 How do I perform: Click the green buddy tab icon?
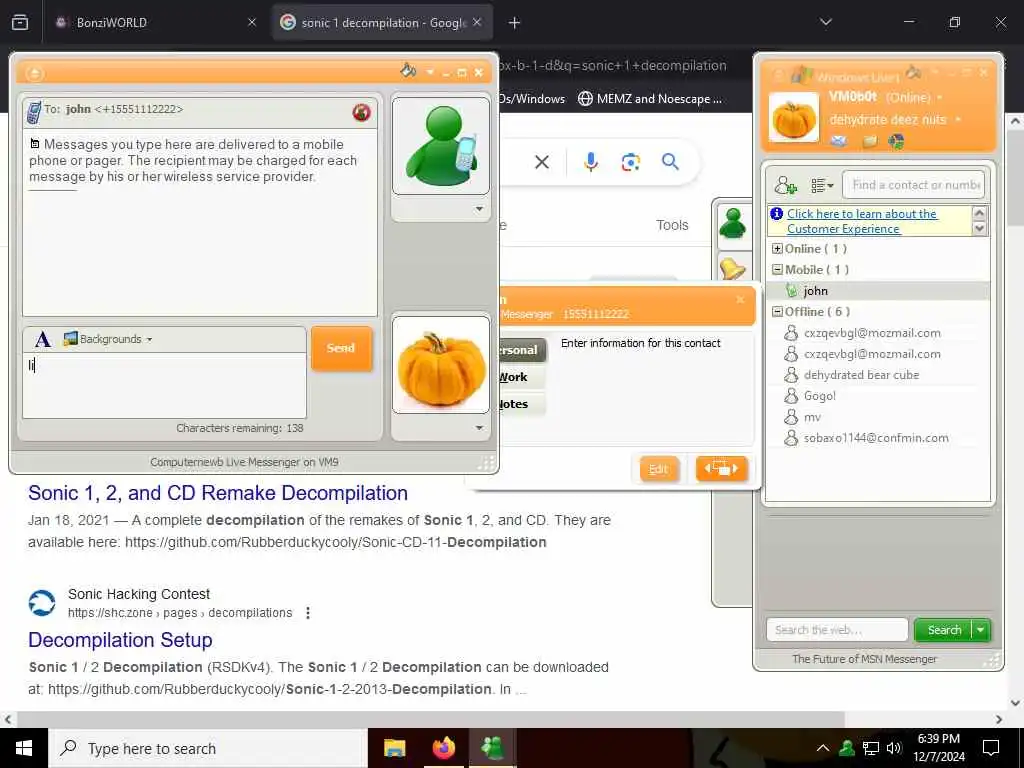pos(733,224)
